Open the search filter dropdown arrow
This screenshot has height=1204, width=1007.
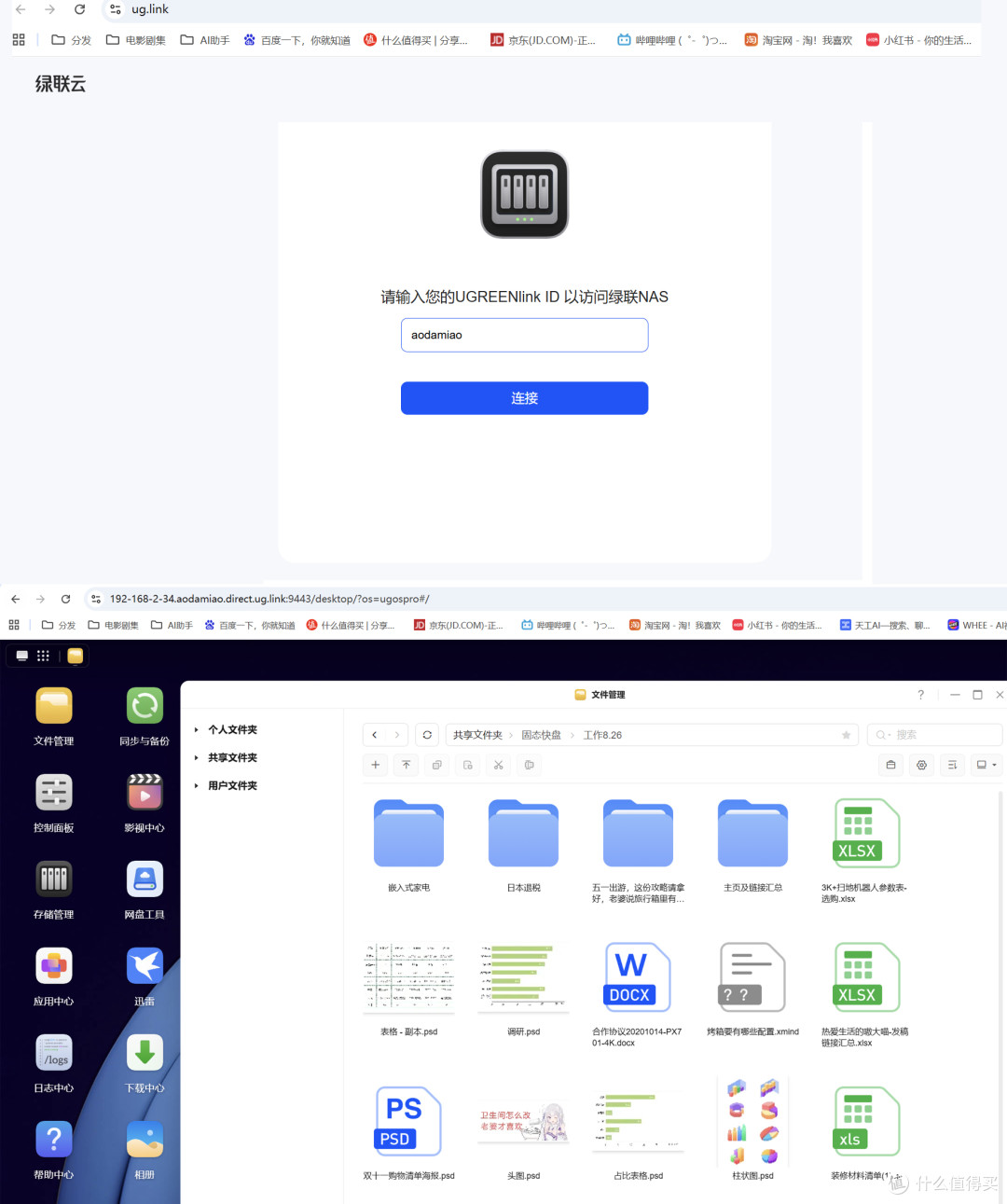pyautogui.click(x=890, y=736)
